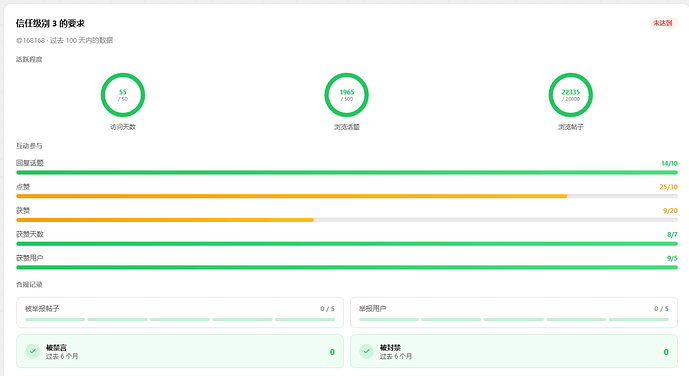Screen dimensions: 689x376
Task: Click the 活跃程度 section label
Action: click(x=29, y=59)
